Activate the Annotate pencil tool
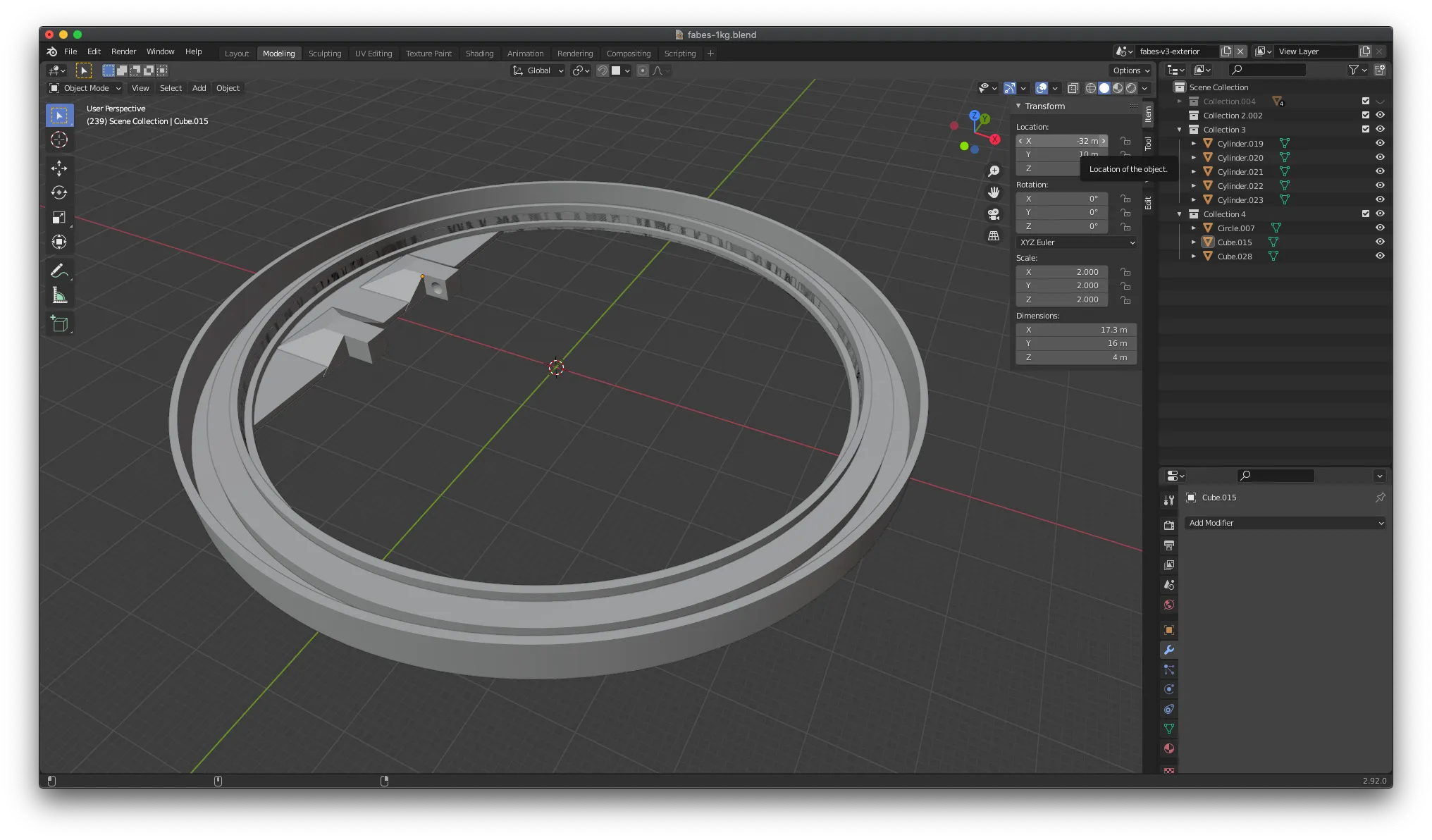The height and width of the screenshot is (840, 1432). pos(59,271)
